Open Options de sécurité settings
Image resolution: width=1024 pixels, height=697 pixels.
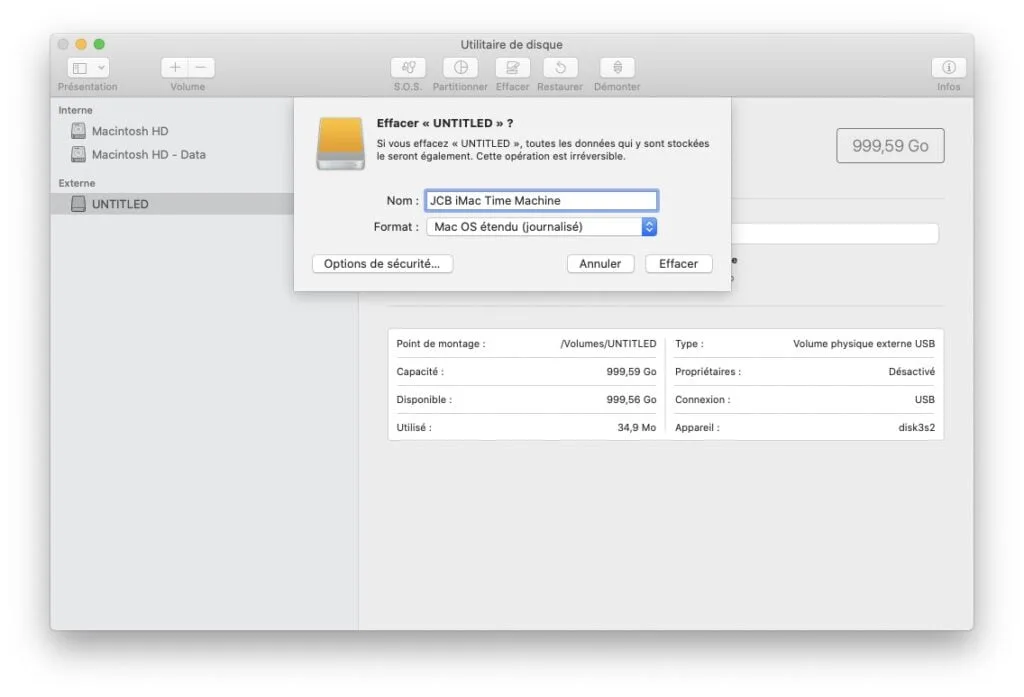pyautogui.click(x=382, y=264)
